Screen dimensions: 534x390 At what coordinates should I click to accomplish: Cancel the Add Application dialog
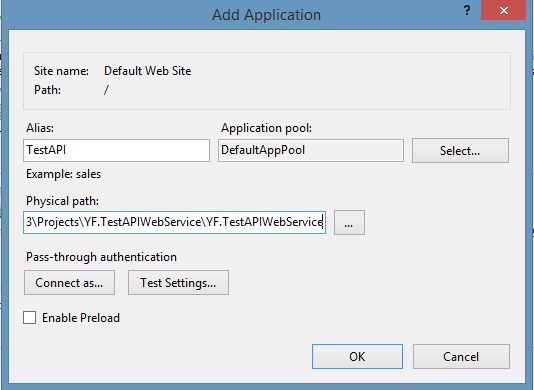pos(461,357)
